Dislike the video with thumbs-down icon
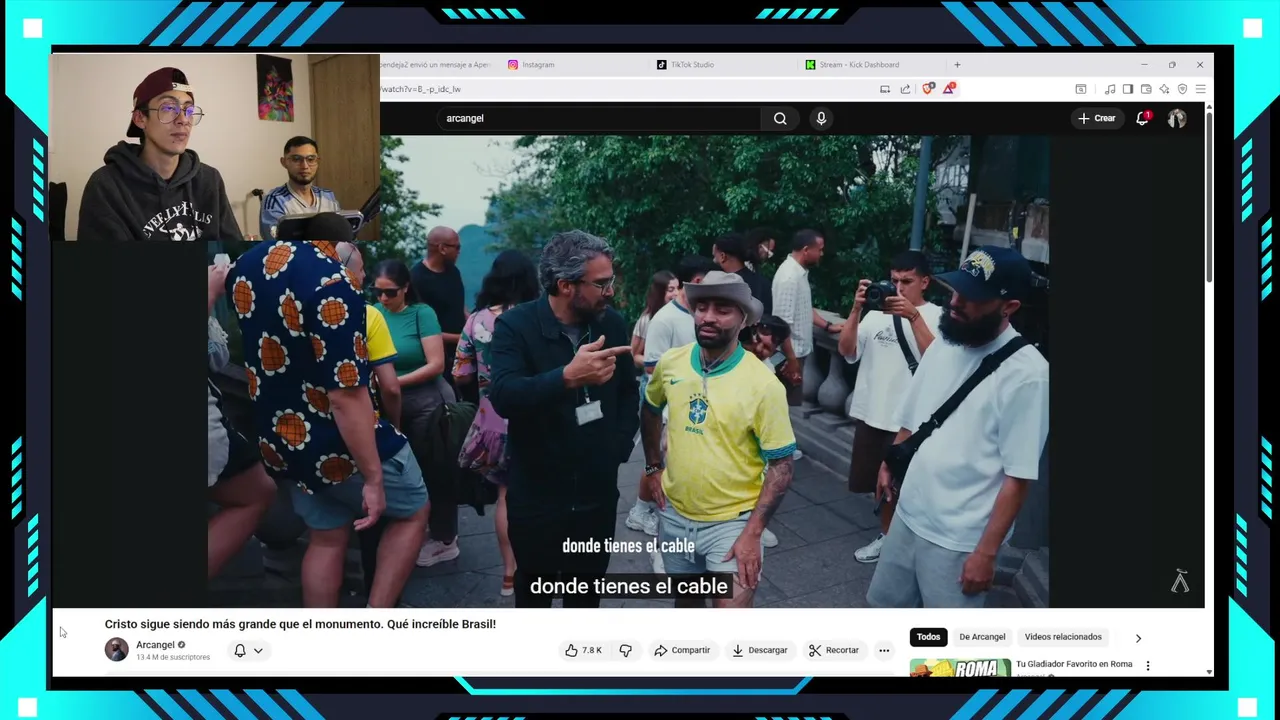Image resolution: width=1280 pixels, height=720 pixels. 626,650
